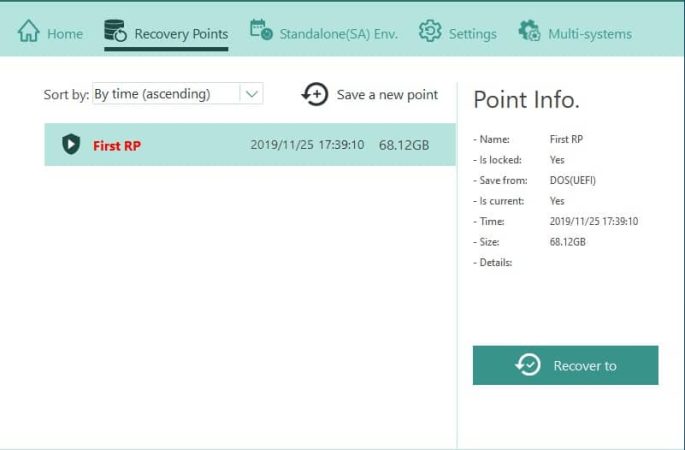Select the Recovery Points tab label

(181, 34)
